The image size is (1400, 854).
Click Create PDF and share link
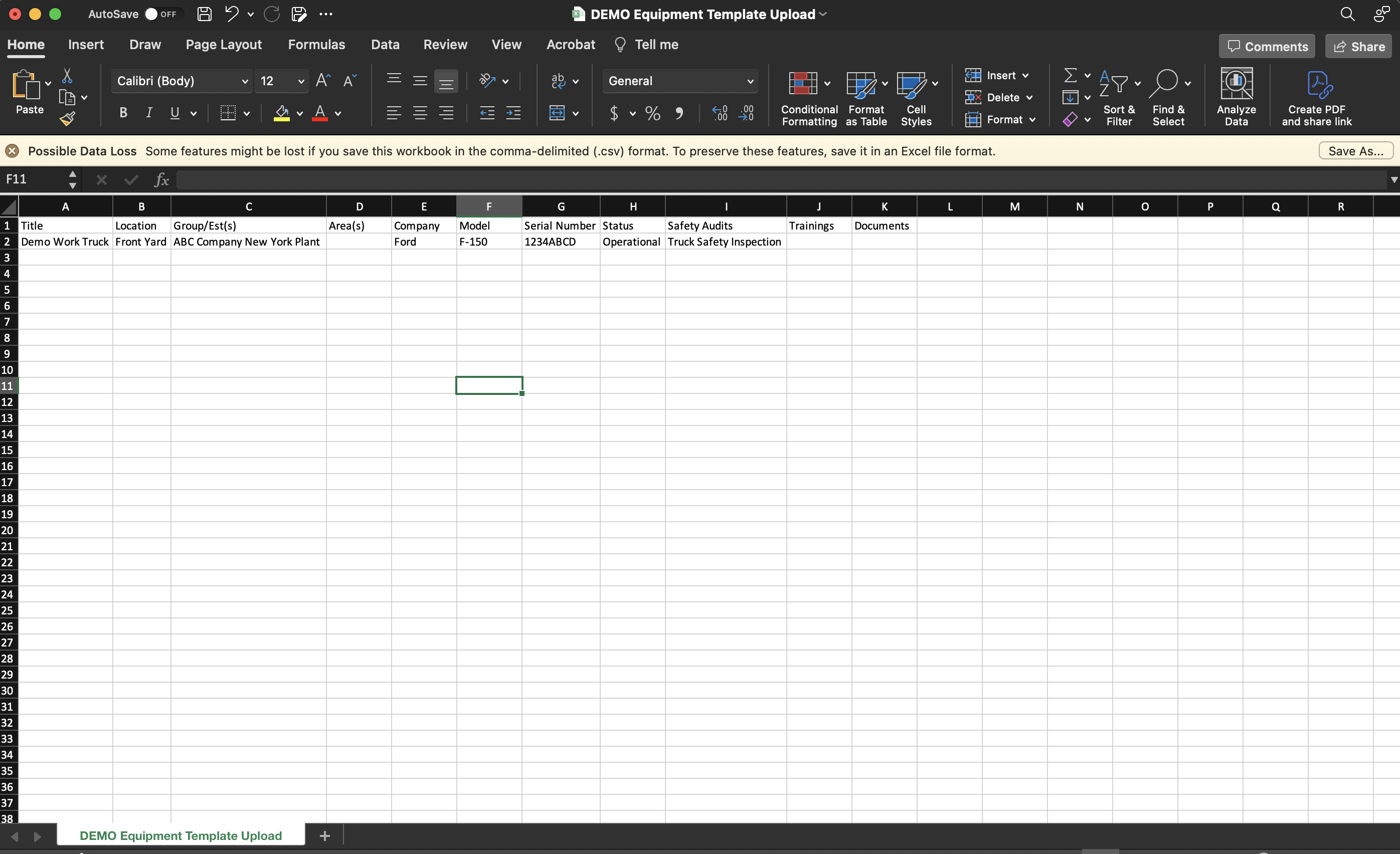coord(1316,98)
